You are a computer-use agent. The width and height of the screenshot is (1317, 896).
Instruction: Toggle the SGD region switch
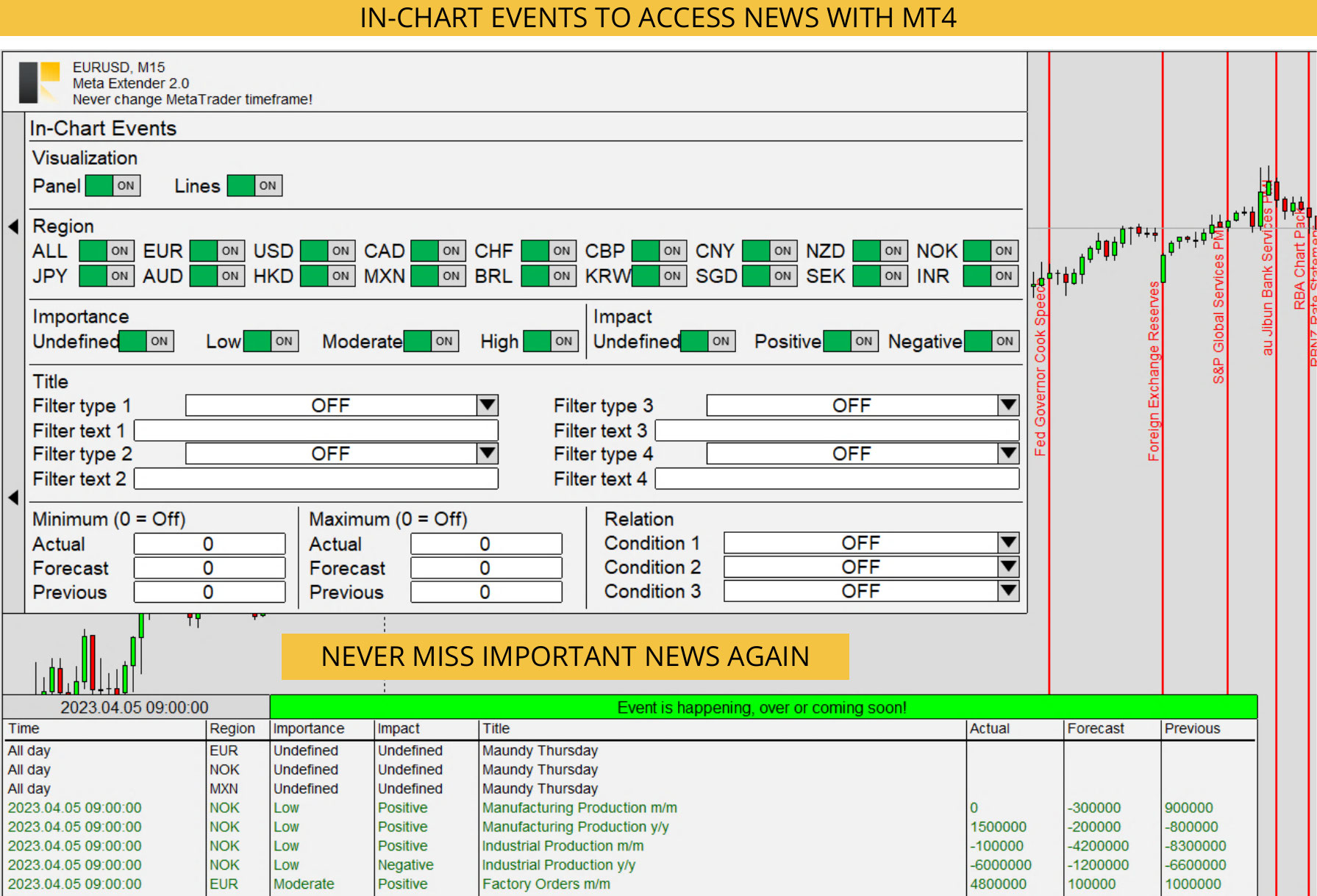point(770,276)
